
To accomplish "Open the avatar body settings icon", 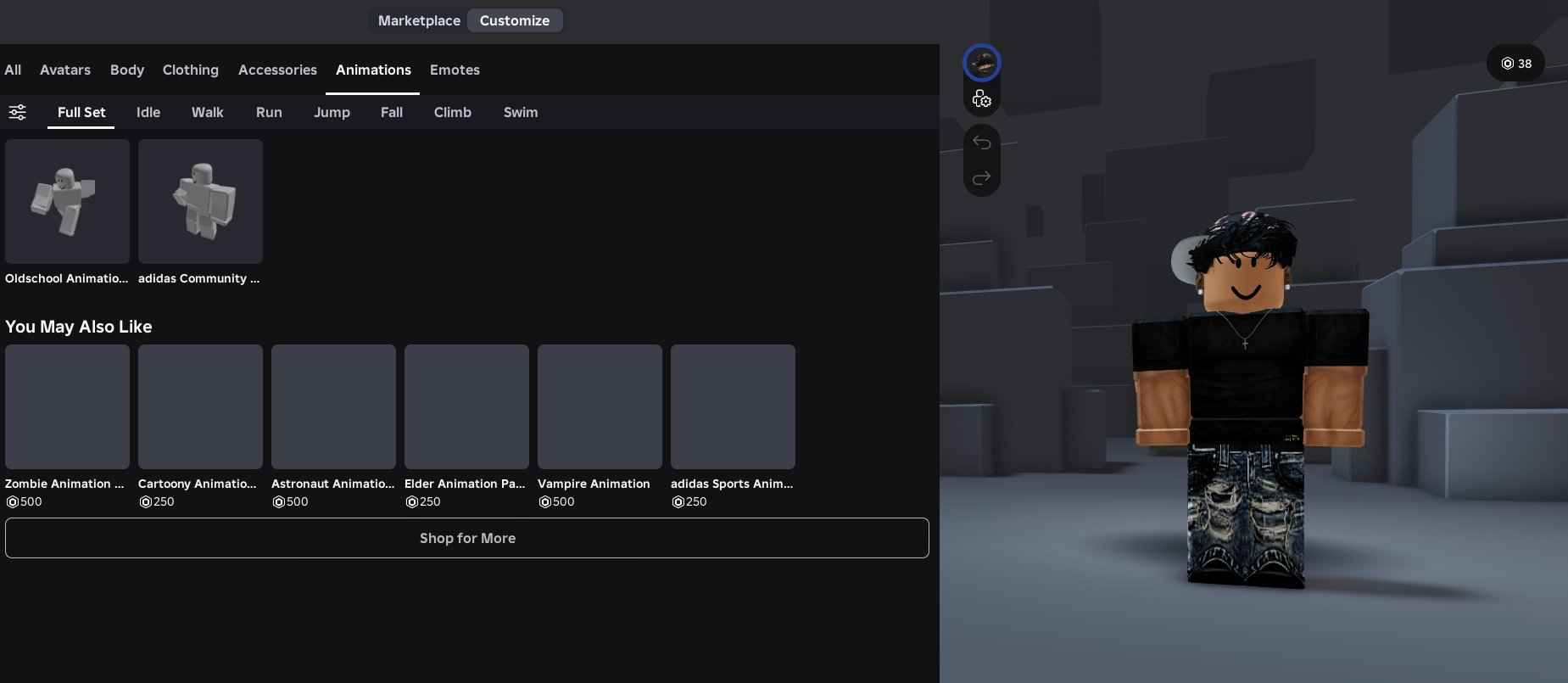I will (982, 100).
